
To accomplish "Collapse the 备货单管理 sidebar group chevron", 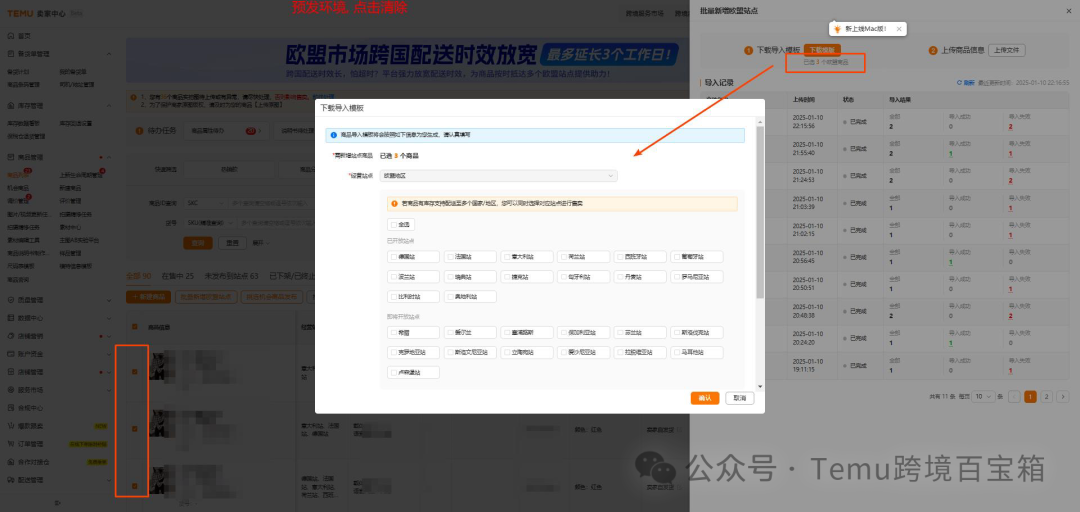I will 109,54.
